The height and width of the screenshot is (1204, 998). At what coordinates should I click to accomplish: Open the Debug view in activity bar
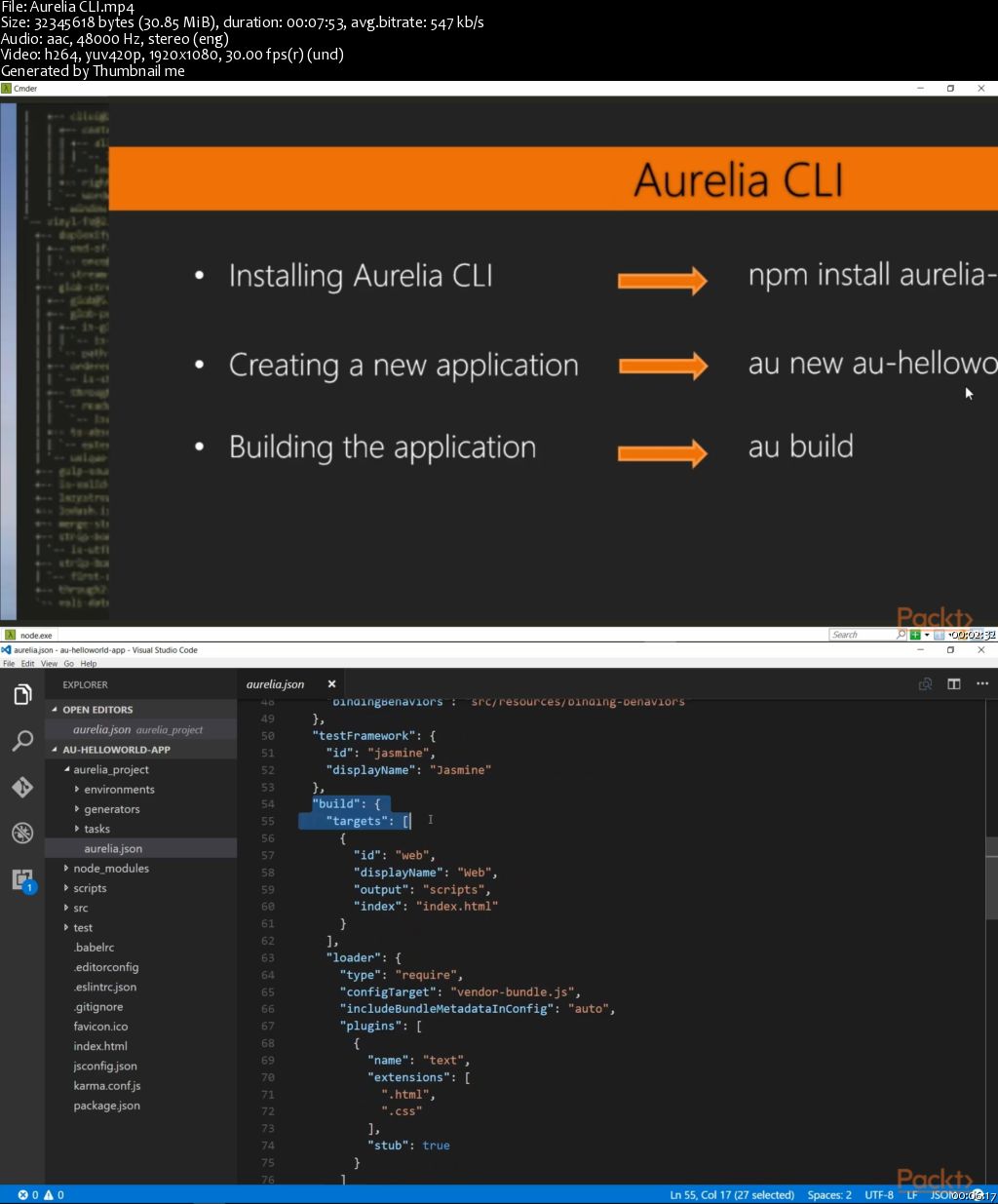click(x=22, y=833)
